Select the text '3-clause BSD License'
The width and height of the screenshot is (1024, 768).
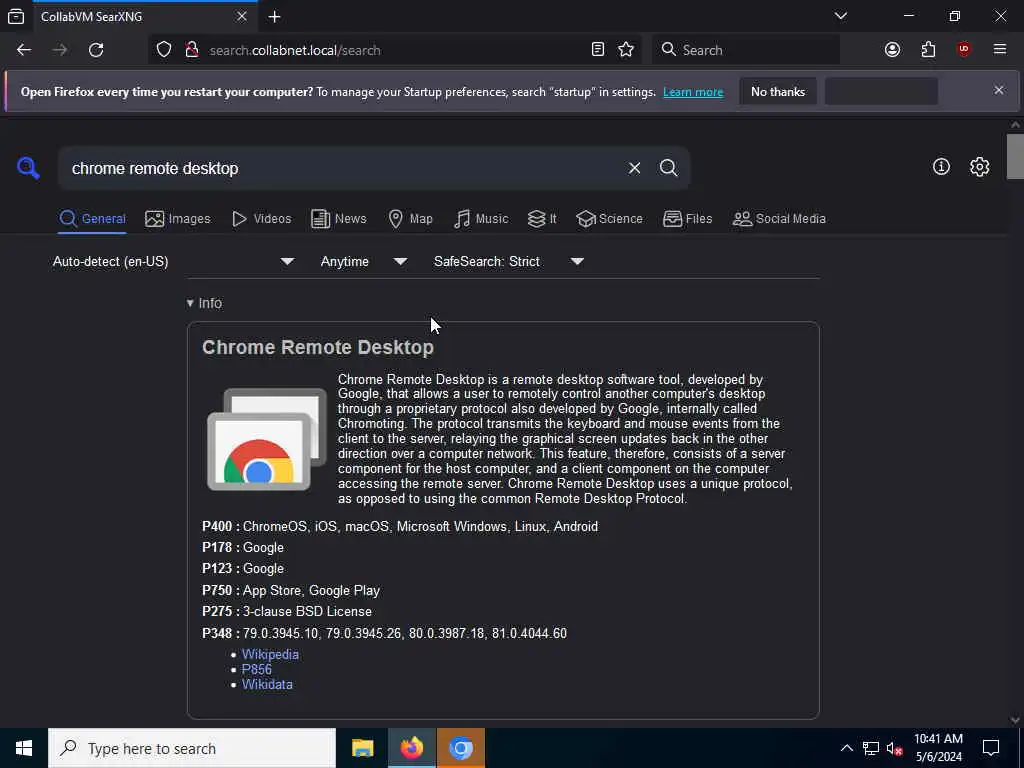click(308, 612)
